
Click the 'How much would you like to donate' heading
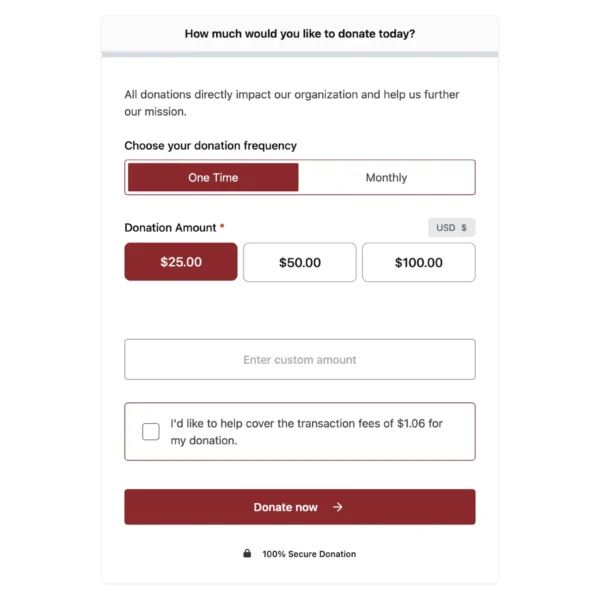tap(299, 34)
